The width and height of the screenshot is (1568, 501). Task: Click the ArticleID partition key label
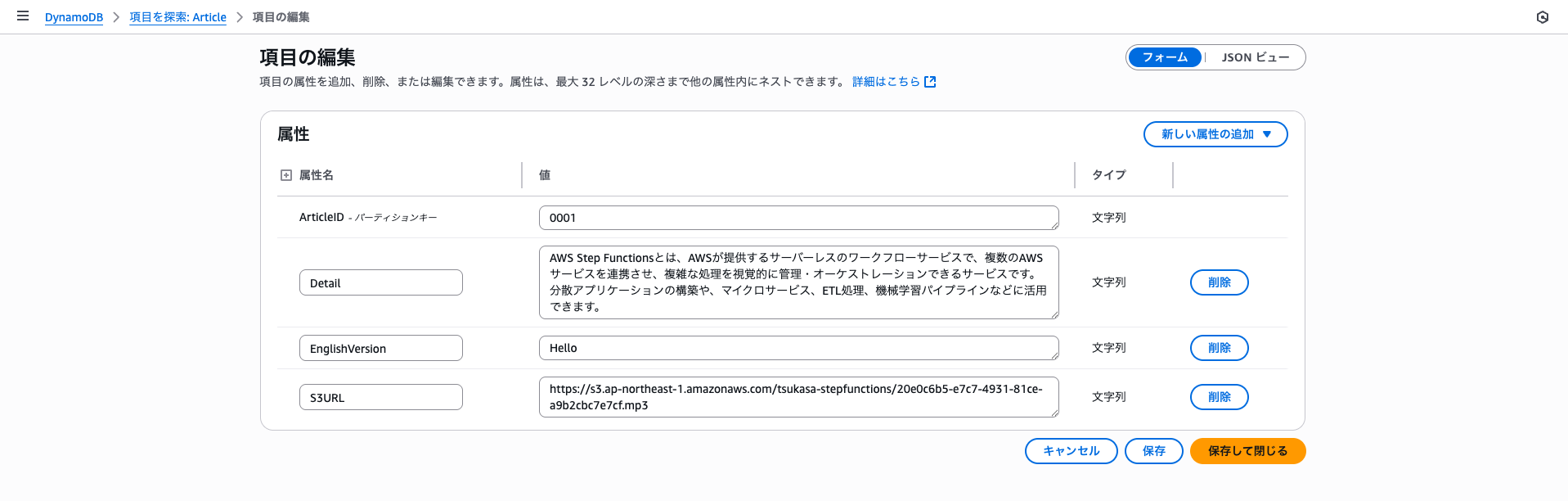(368, 218)
